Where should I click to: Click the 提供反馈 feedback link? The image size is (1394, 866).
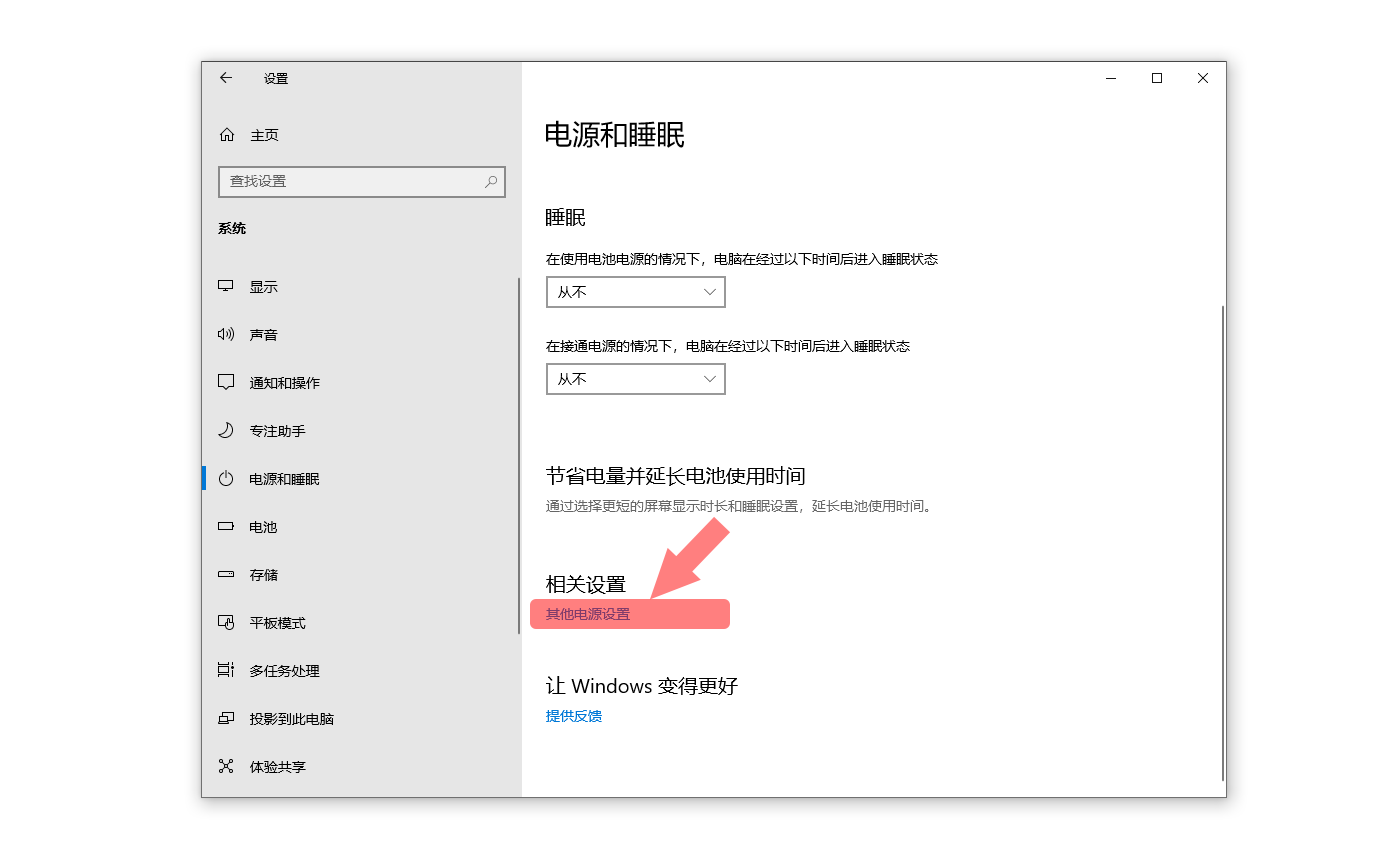coord(572,716)
